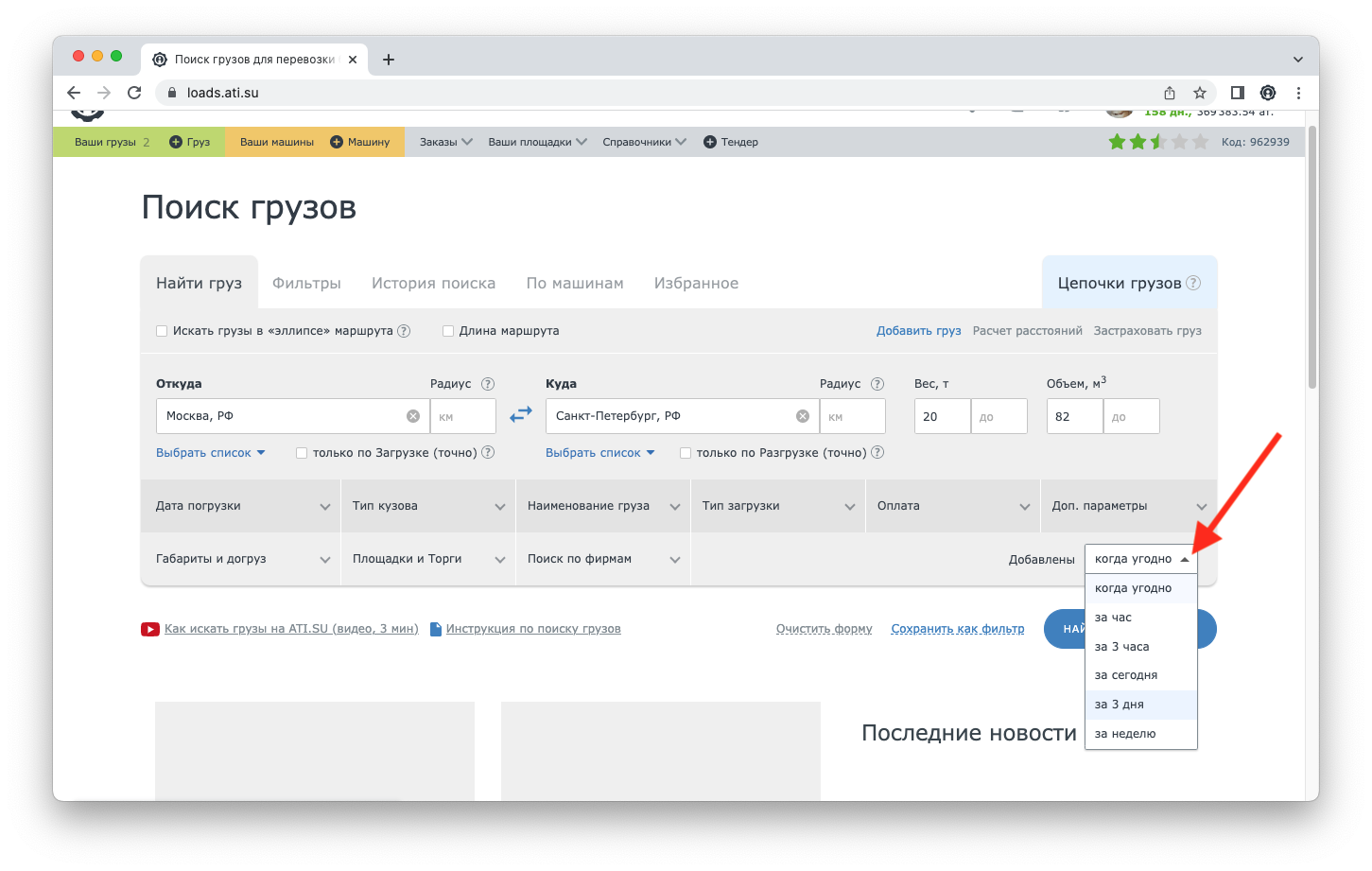Select за неделю option

pyautogui.click(x=1141, y=734)
